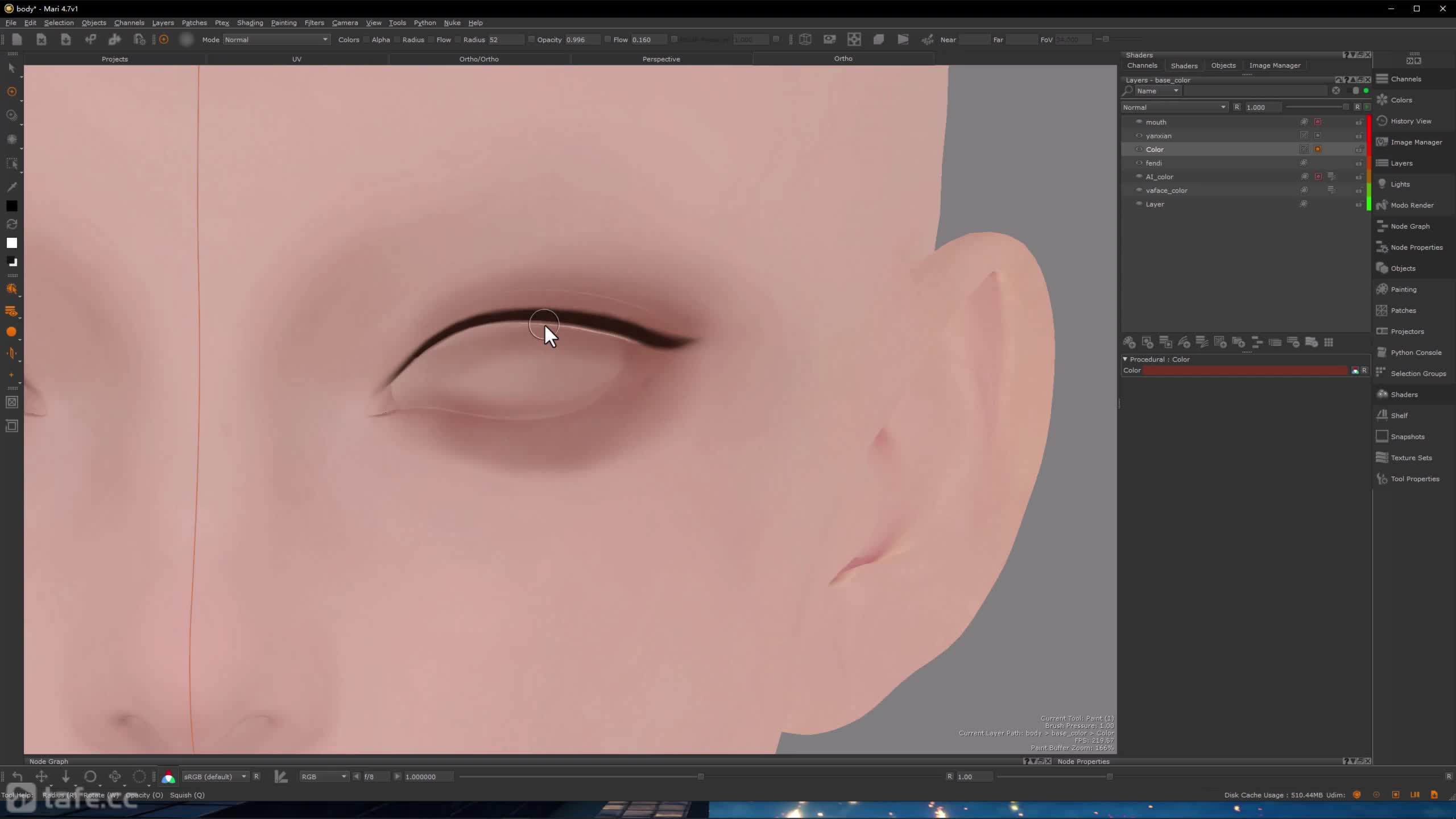Open color picker icon beside red Color bar
The height and width of the screenshot is (819, 1456).
1355,370
